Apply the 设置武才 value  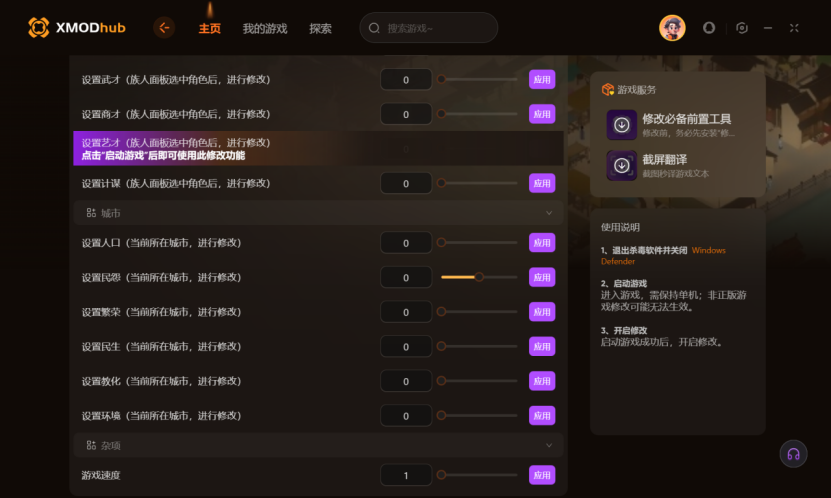click(542, 79)
